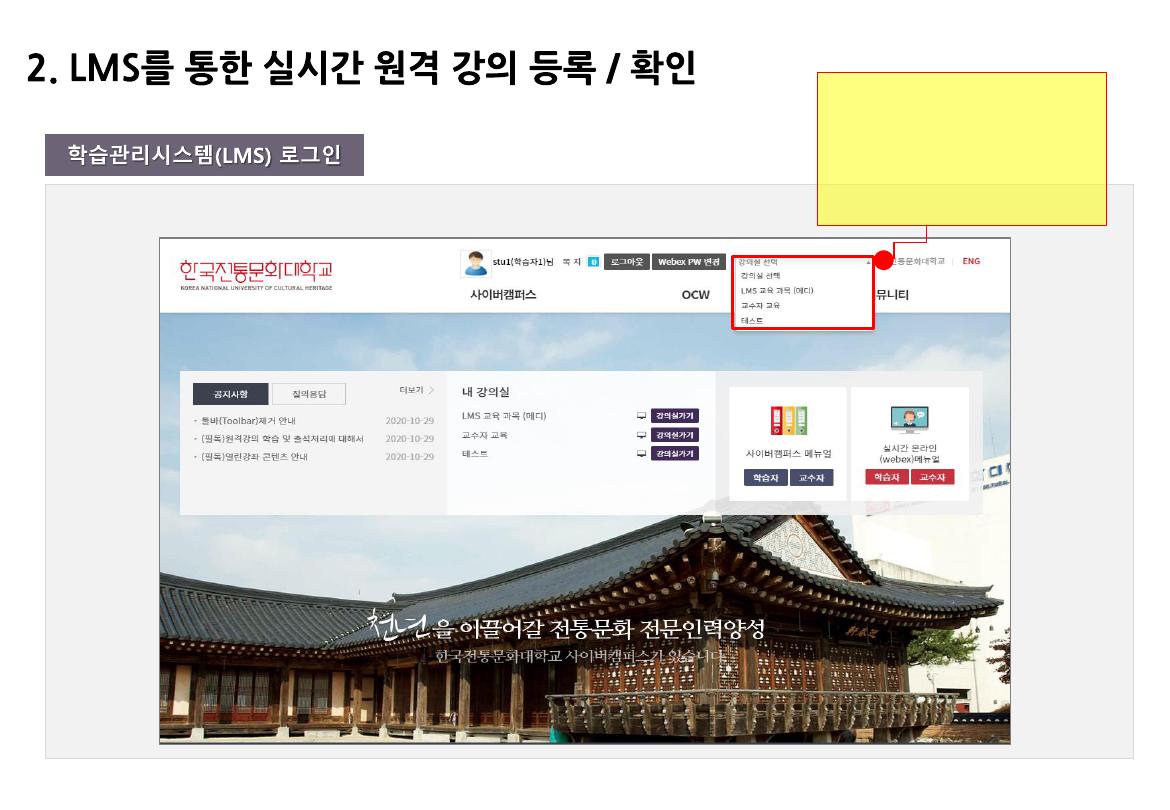The height and width of the screenshot is (810, 1170).
Task: Open notice (필독)열린강좌 콘텐츠 안내
Action: [254, 456]
